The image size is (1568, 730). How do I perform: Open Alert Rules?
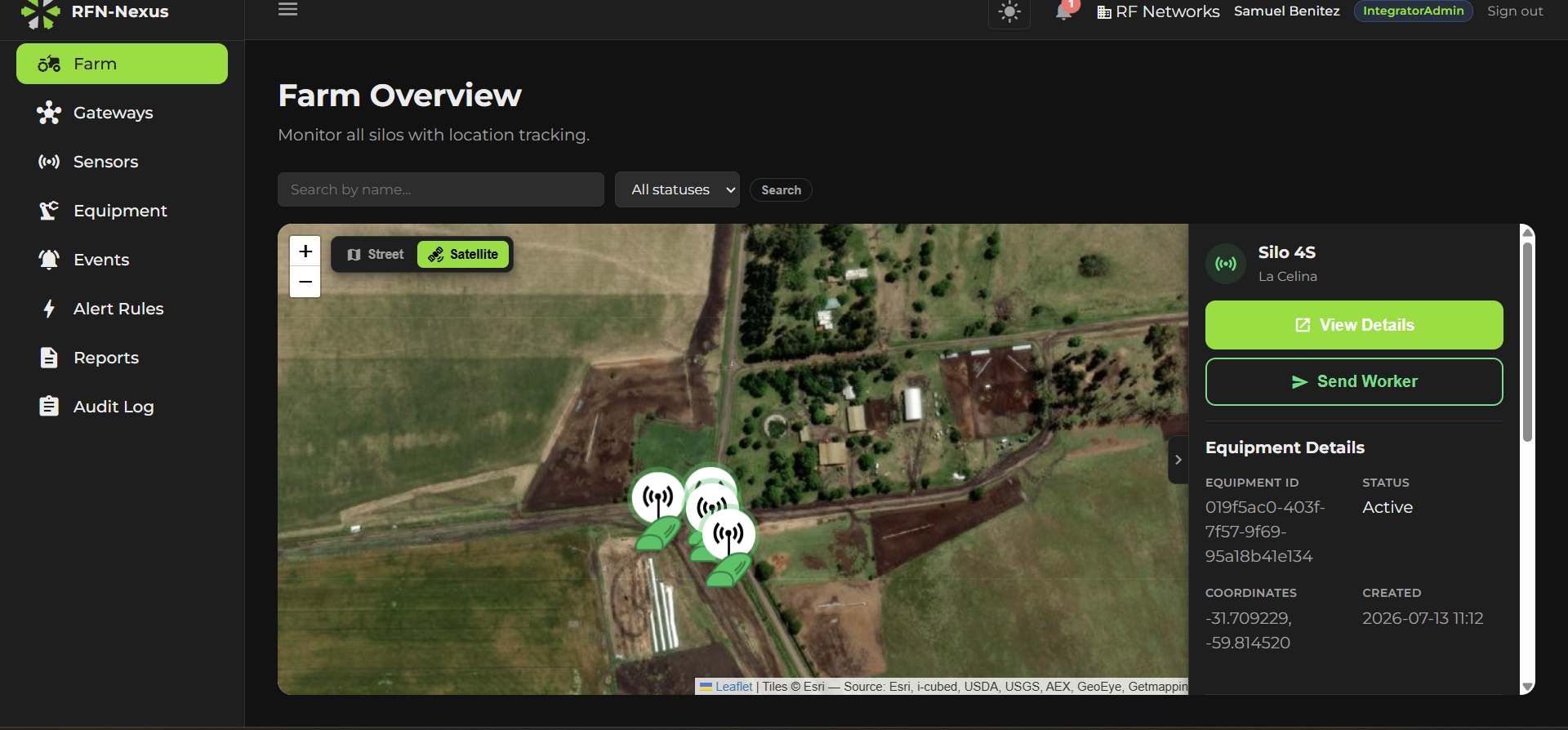tap(122, 309)
